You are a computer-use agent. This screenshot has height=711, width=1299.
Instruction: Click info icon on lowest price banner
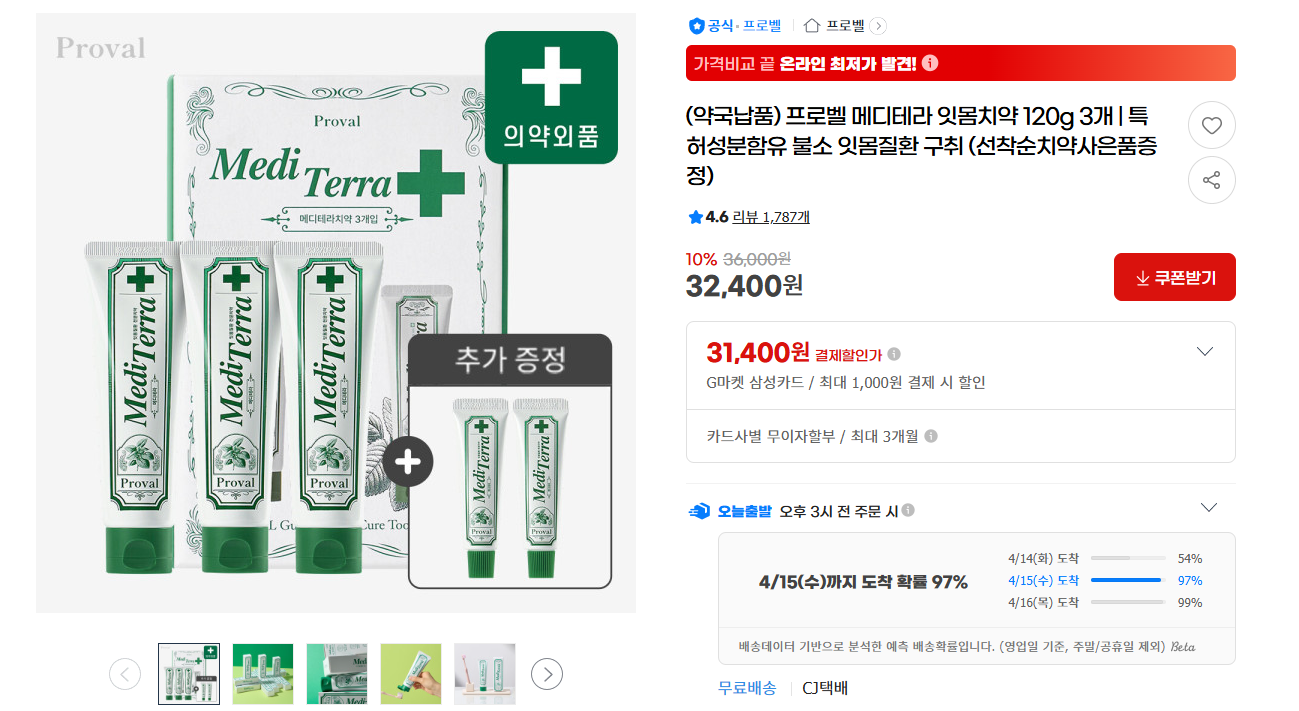(930, 63)
